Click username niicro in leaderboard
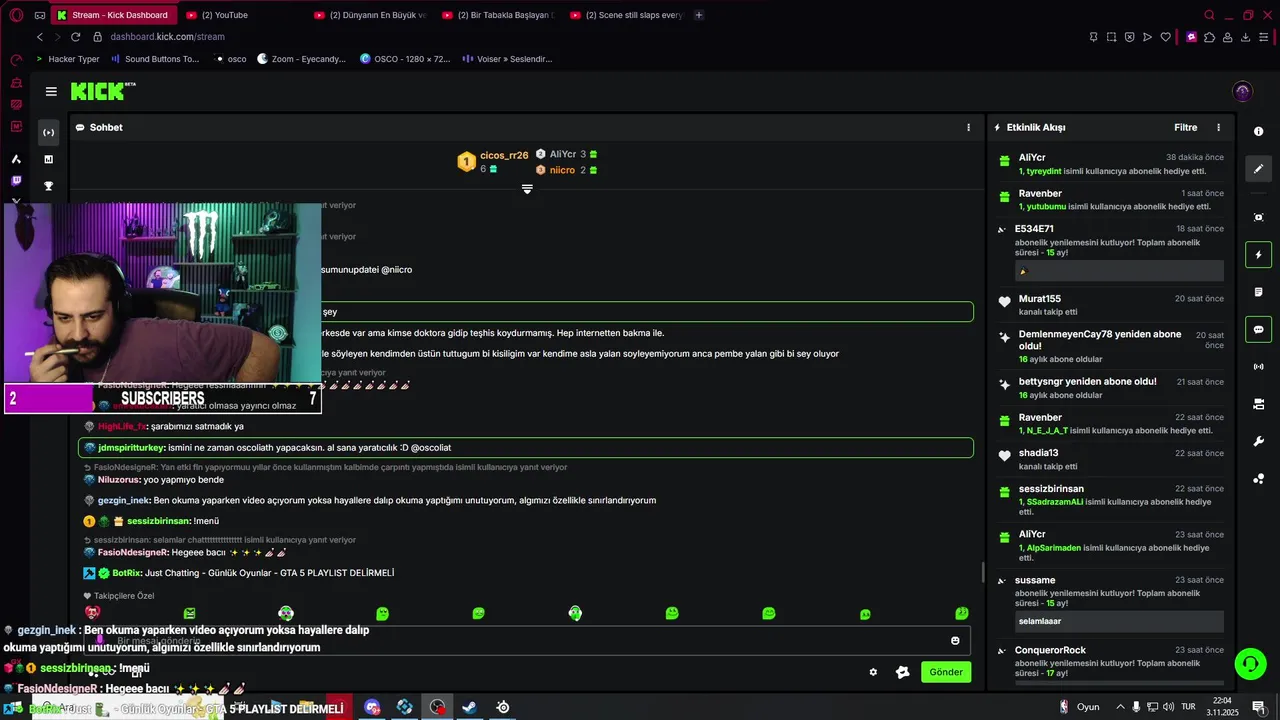Viewport: 1280px width, 720px height. 562,170
